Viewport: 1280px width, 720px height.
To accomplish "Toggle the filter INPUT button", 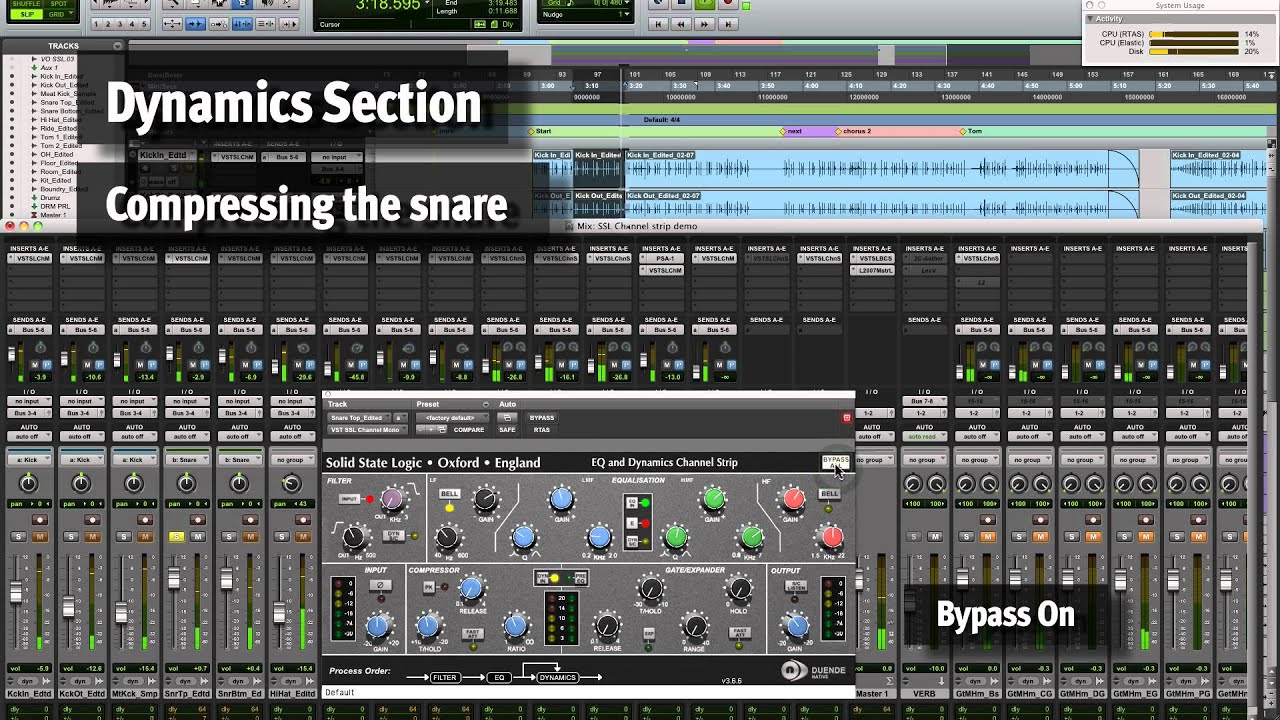I will [349, 498].
